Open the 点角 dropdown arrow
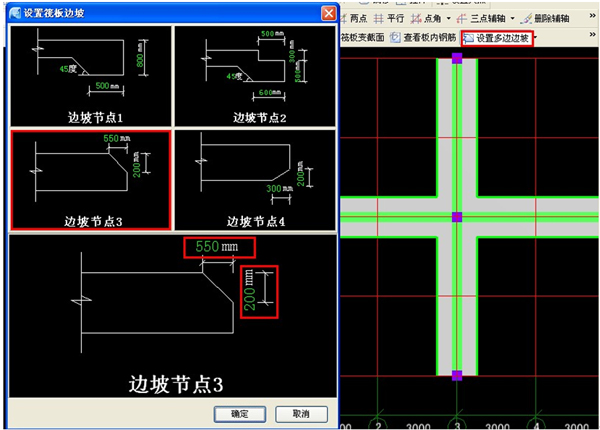 tap(448, 18)
